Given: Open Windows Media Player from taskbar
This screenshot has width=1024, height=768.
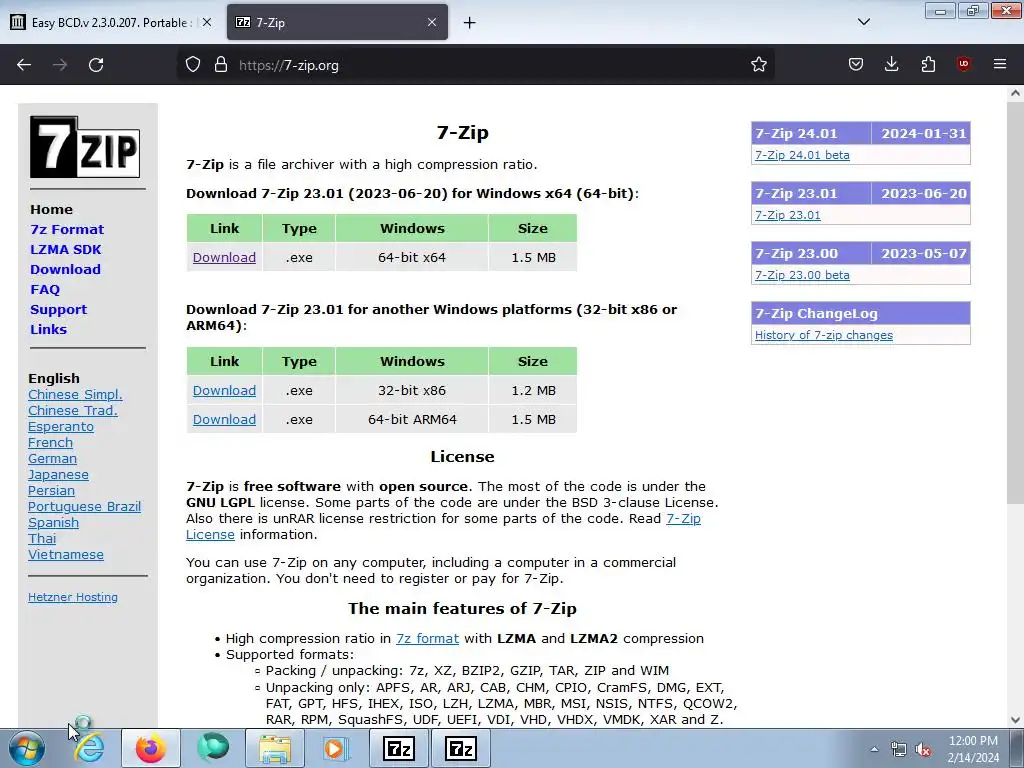Looking at the screenshot, I should [x=336, y=748].
